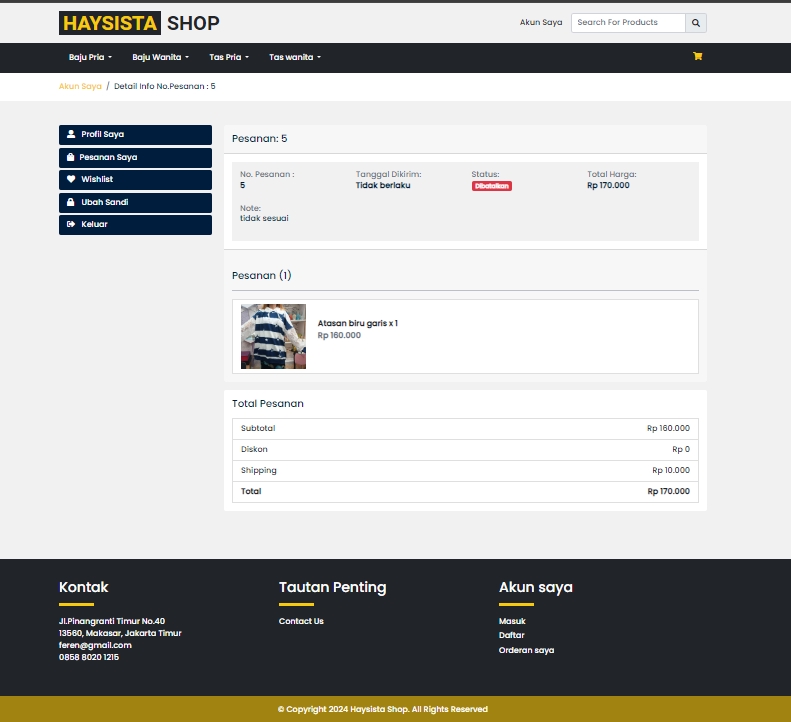Click the Atasan biru garis product thumbnail
This screenshot has height=722, width=791.
[273, 337]
